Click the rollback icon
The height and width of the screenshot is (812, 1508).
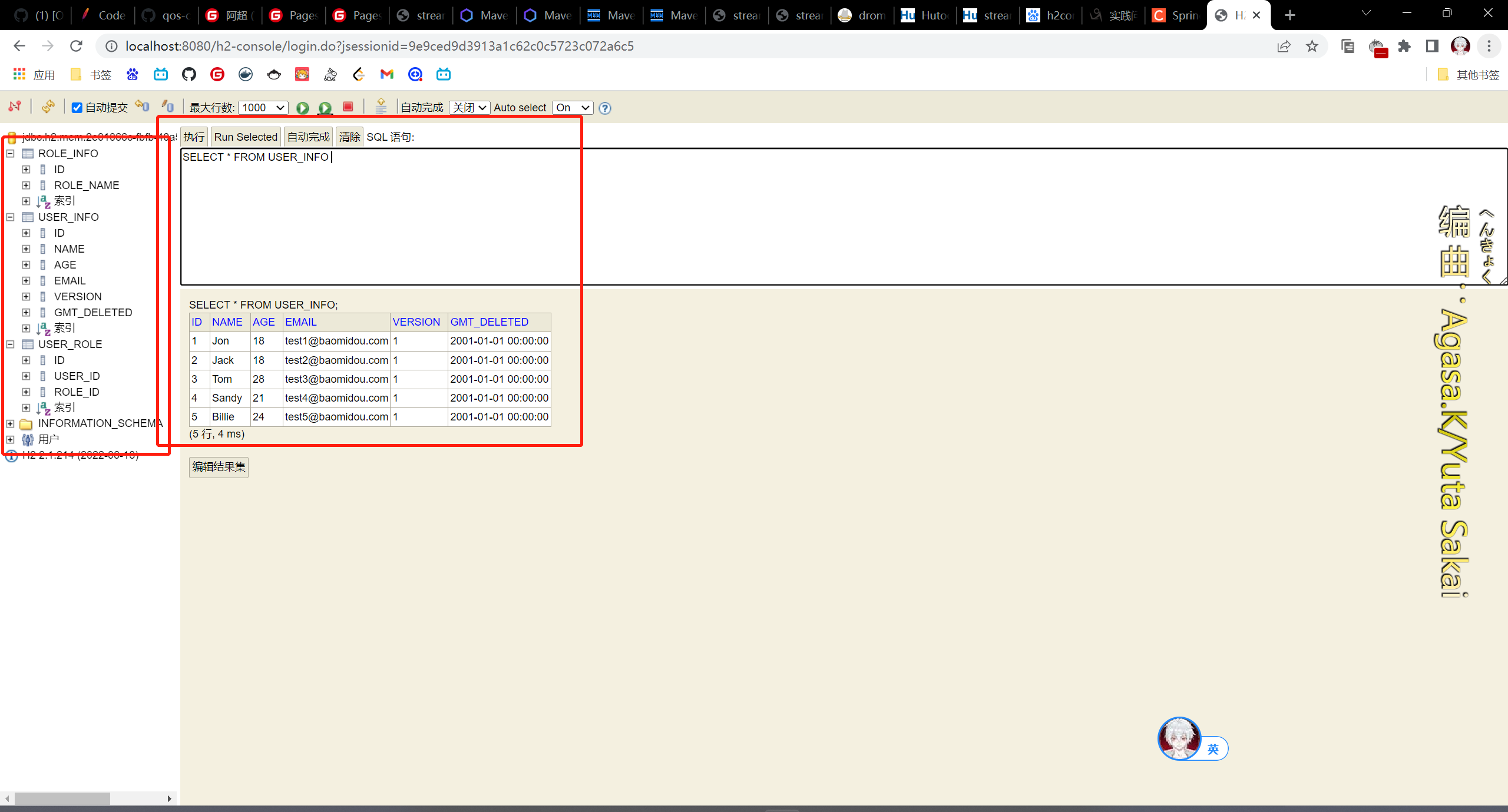[142, 107]
